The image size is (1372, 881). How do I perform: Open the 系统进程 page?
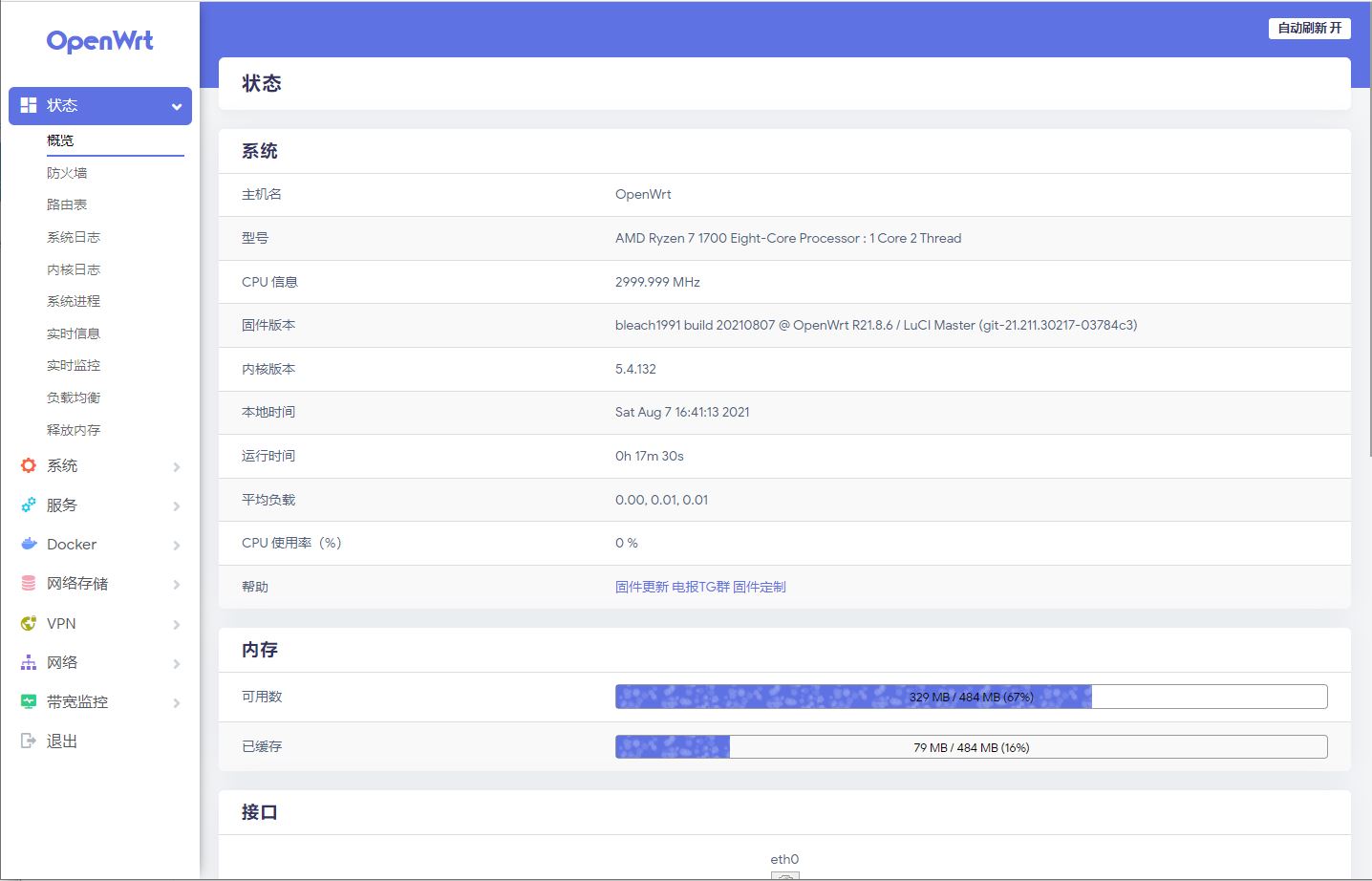tap(74, 301)
